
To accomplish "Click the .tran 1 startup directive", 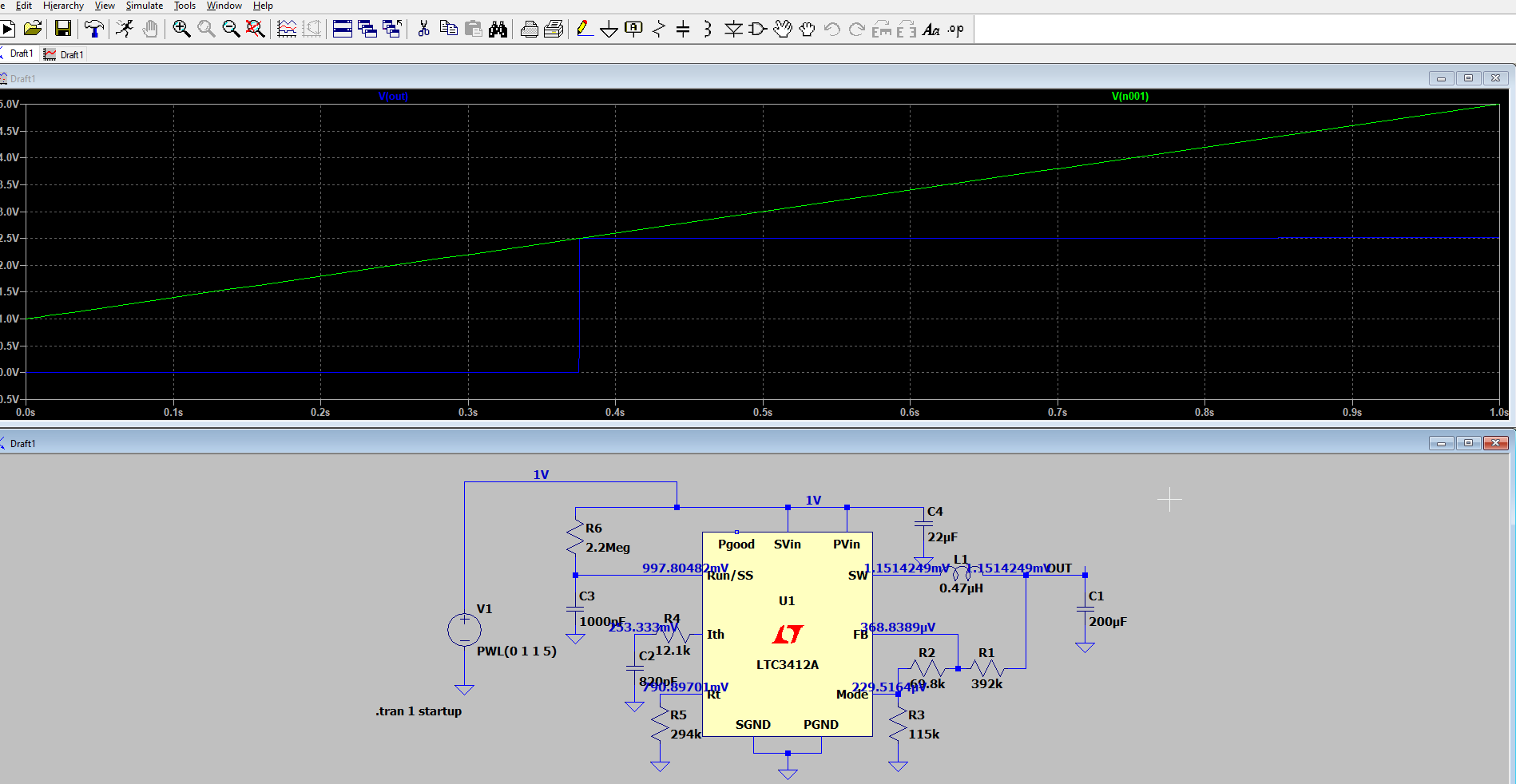I will pos(419,711).
